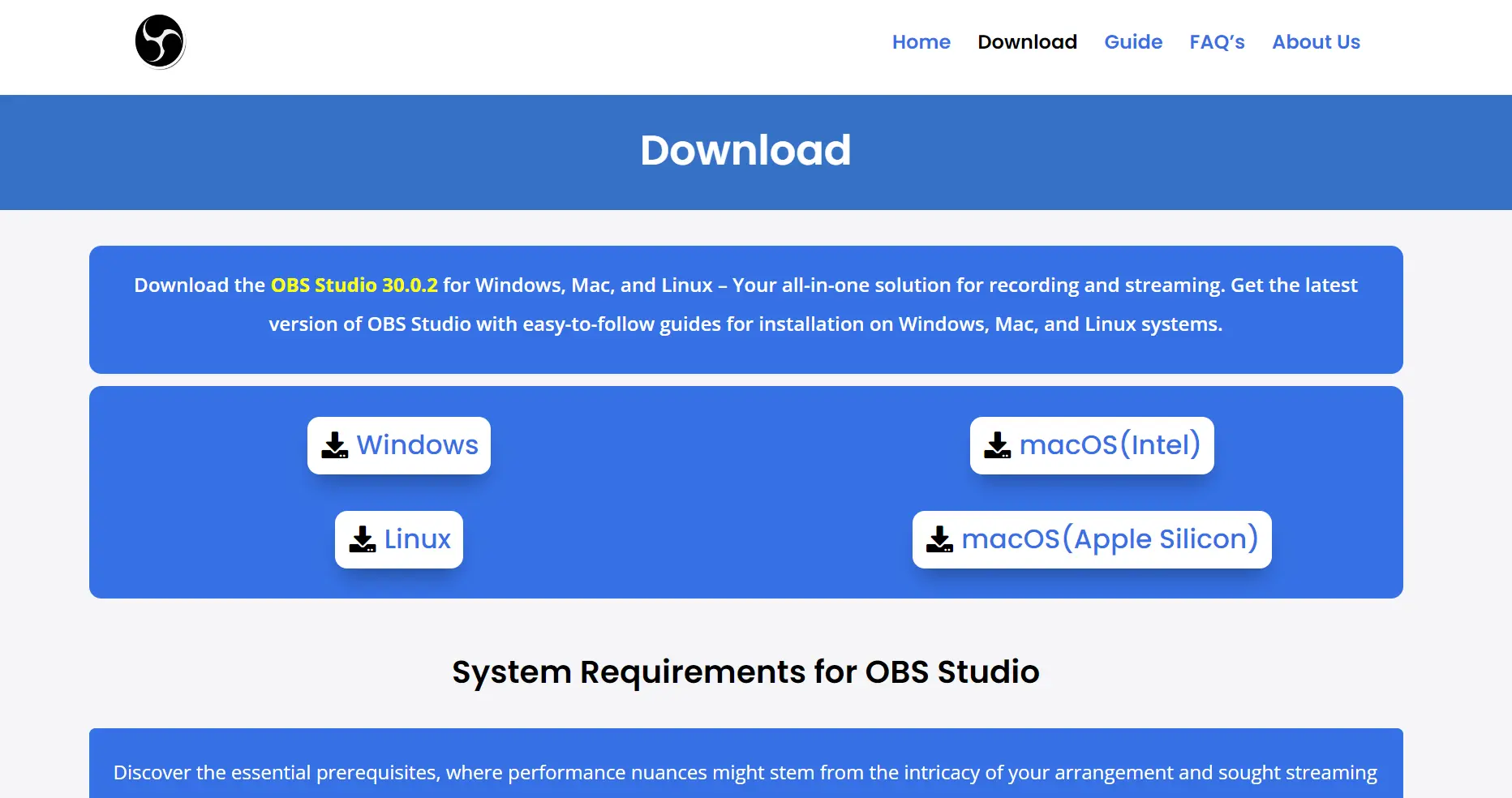This screenshot has width=1512, height=798.
Task: Visit the About Us page
Action: point(1316,42)
